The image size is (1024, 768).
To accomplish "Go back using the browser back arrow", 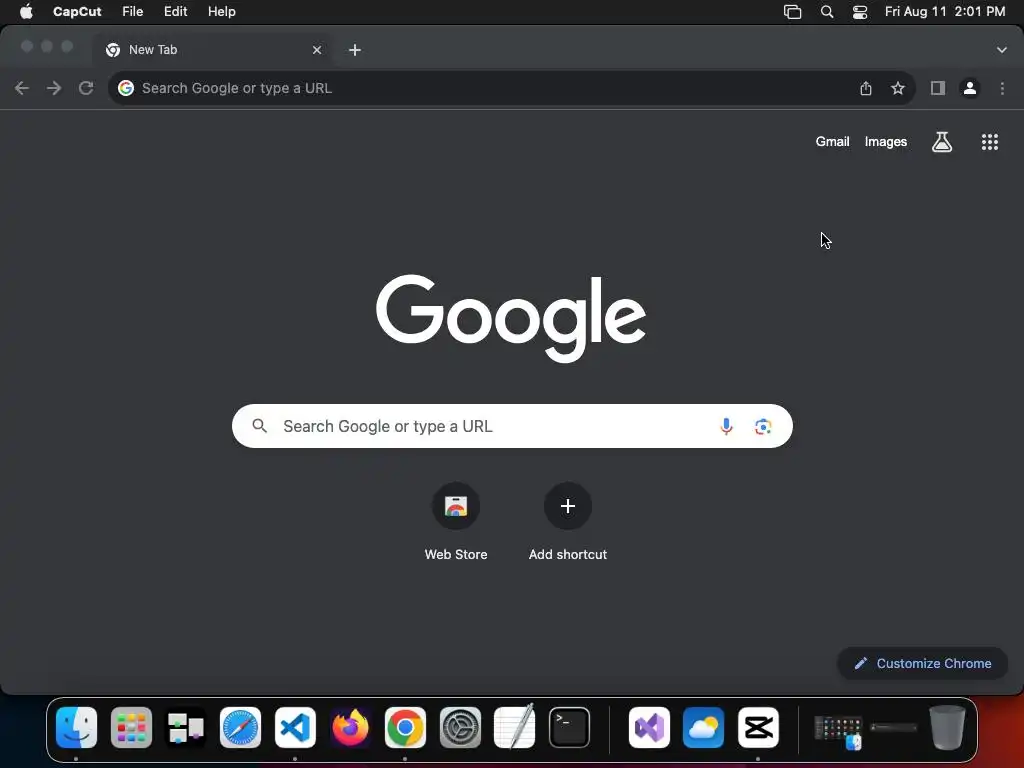I will [x=22, y=88].
